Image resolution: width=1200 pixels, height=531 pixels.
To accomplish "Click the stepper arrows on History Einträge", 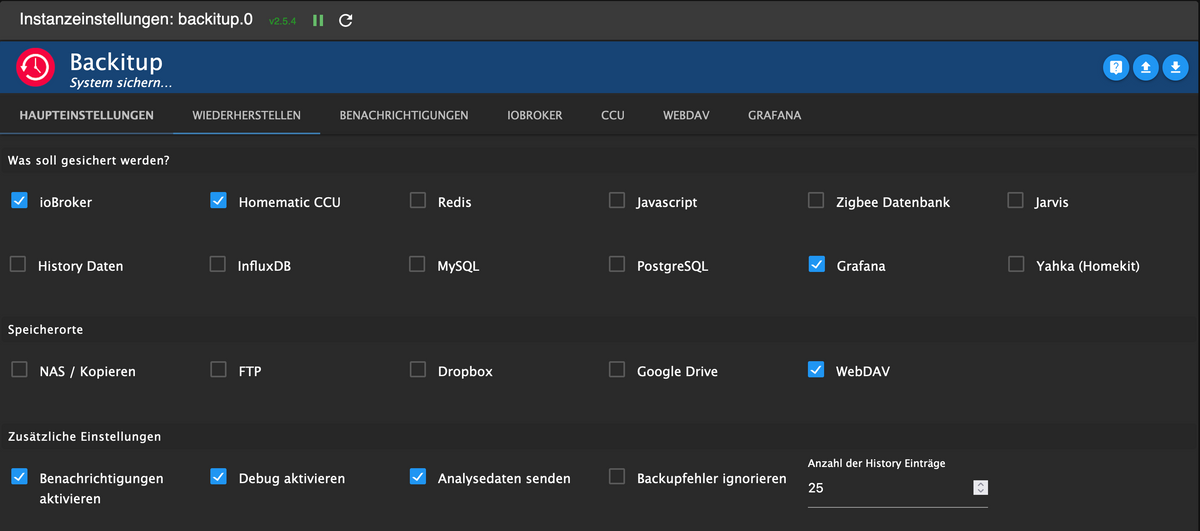I will point(980,487).
